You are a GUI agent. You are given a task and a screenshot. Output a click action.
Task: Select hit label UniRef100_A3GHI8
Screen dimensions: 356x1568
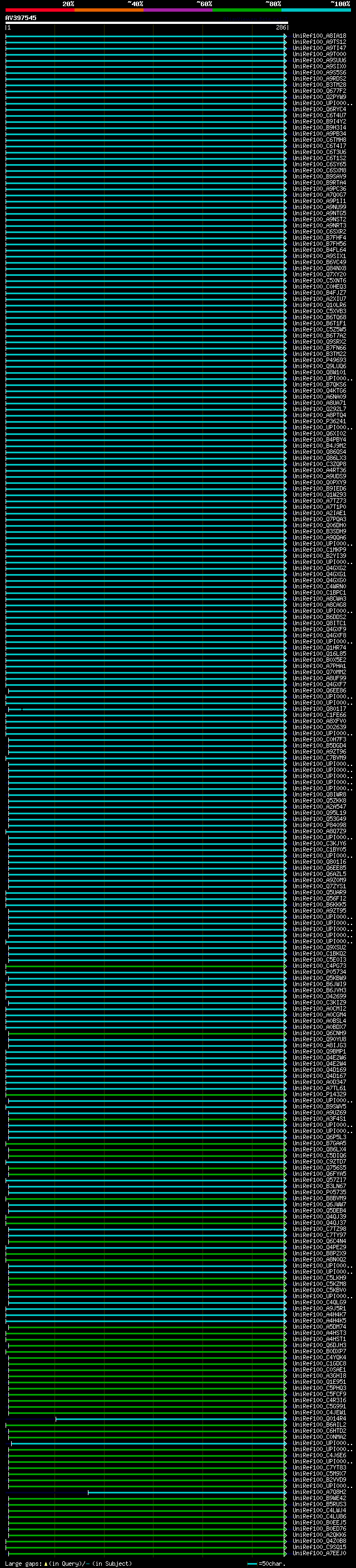click(x=319, y=1376)
